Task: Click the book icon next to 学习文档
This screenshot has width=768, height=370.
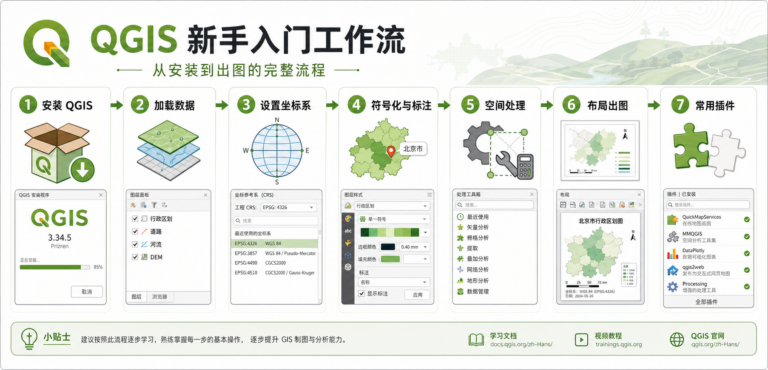Action: (476, 340)
